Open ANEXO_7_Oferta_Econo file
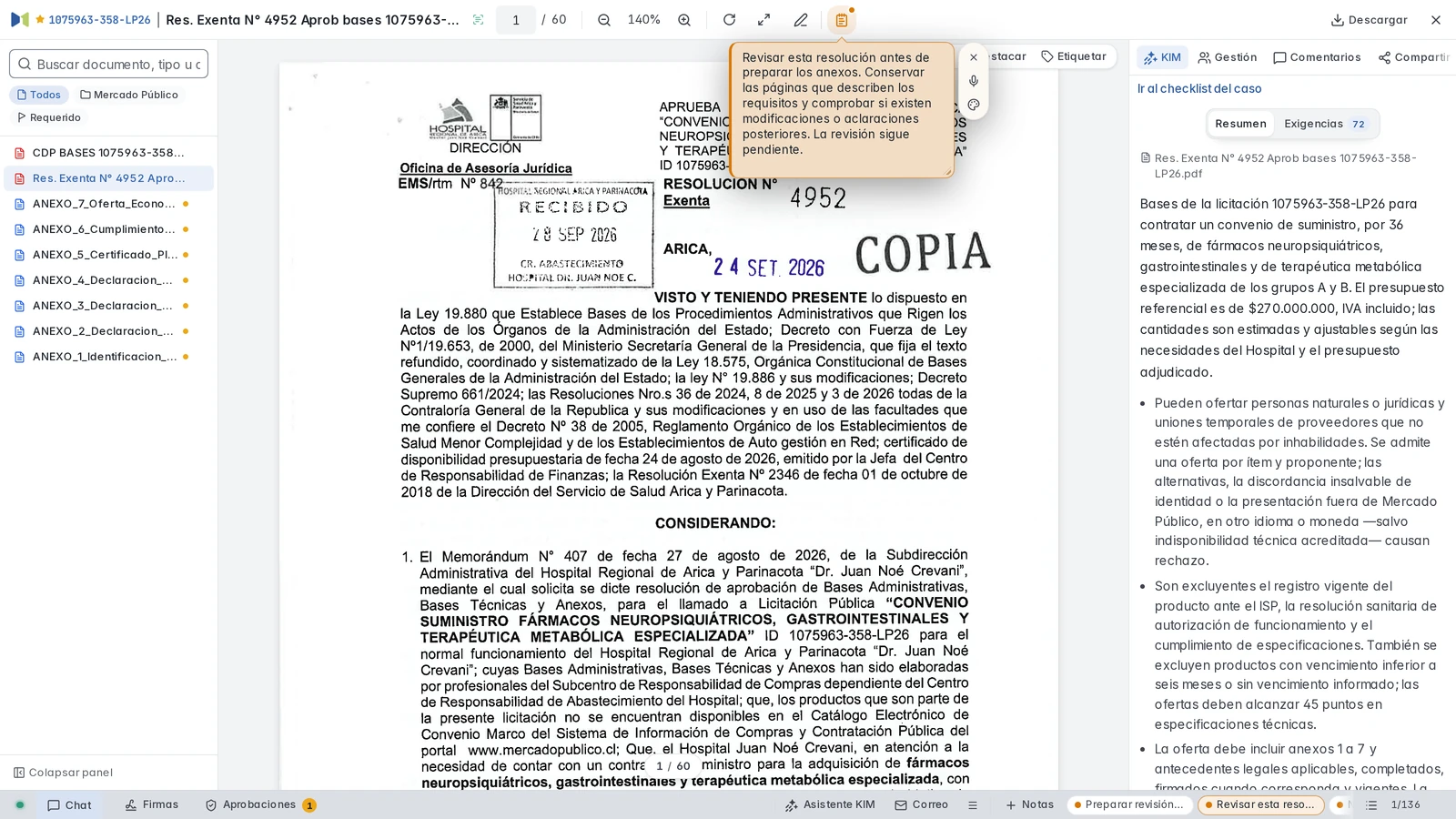1456x819 pixels. point(108,204)
